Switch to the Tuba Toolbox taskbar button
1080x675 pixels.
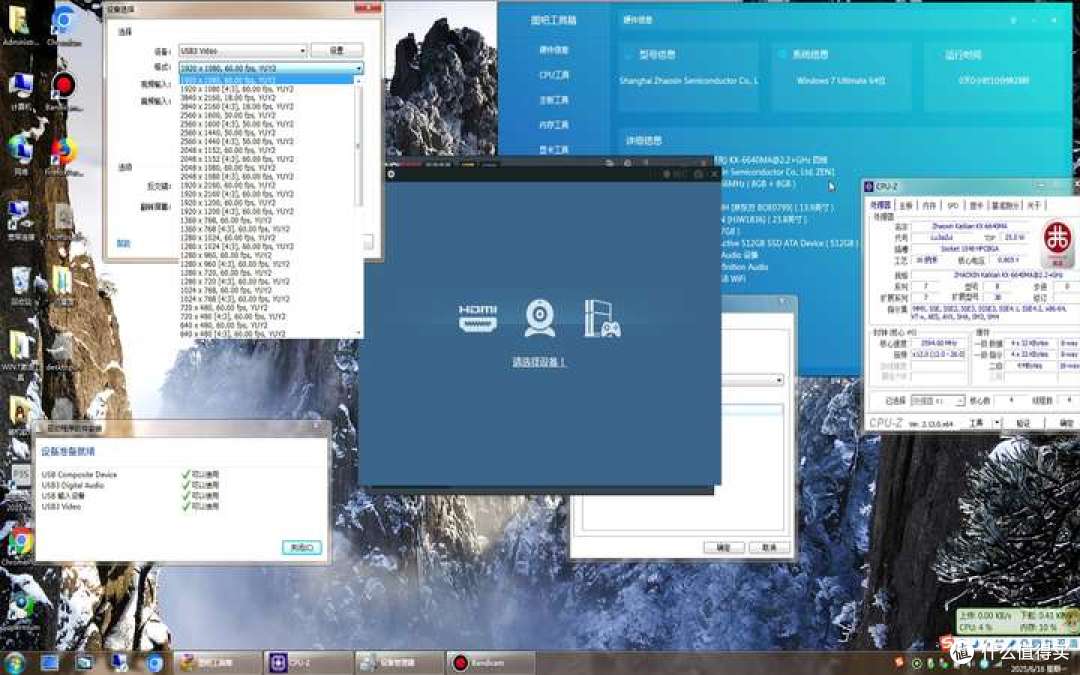(x=218, y=663)
